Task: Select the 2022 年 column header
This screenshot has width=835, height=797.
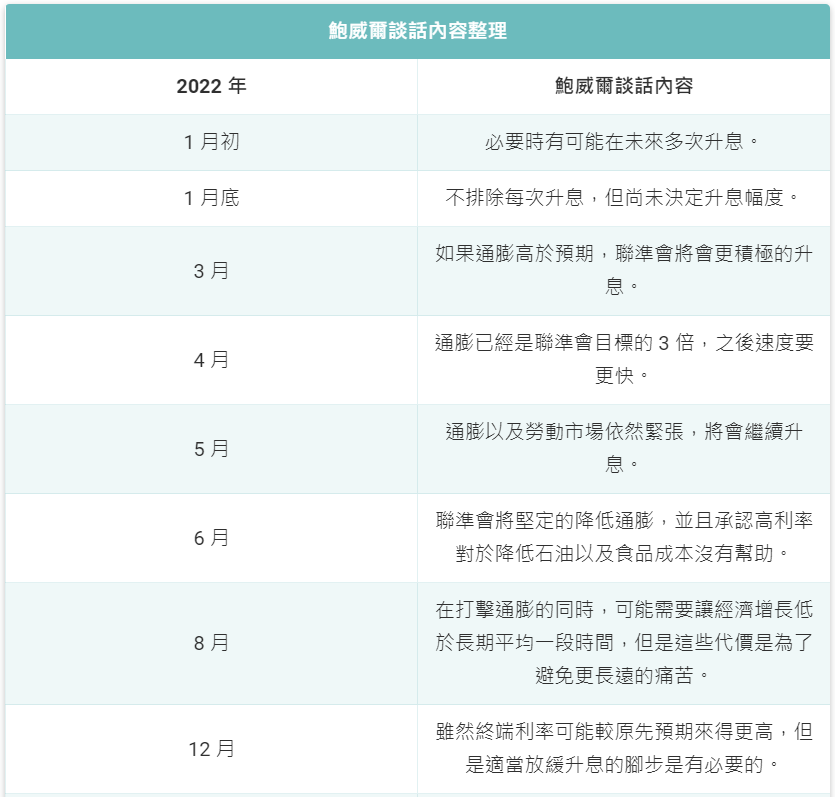Action: point(211,86)
